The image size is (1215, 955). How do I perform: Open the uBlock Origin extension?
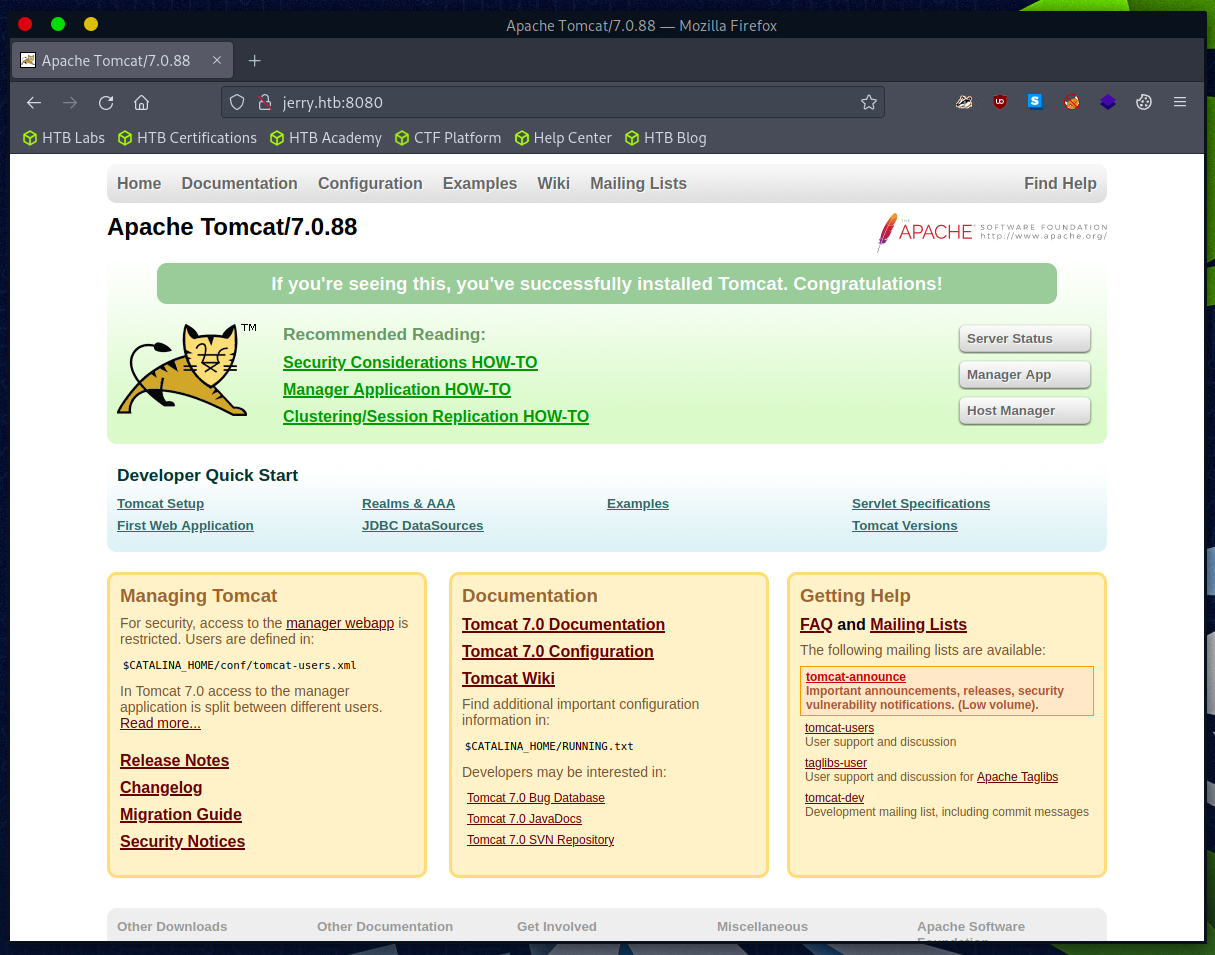point(1000,102)
